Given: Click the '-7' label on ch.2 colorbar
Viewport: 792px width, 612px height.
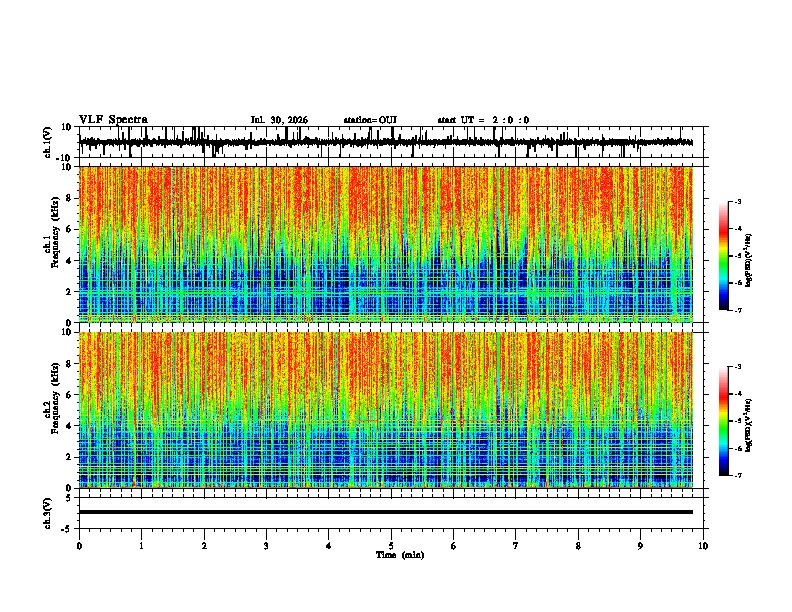Looking at the screenshot, I should (738, 476).
